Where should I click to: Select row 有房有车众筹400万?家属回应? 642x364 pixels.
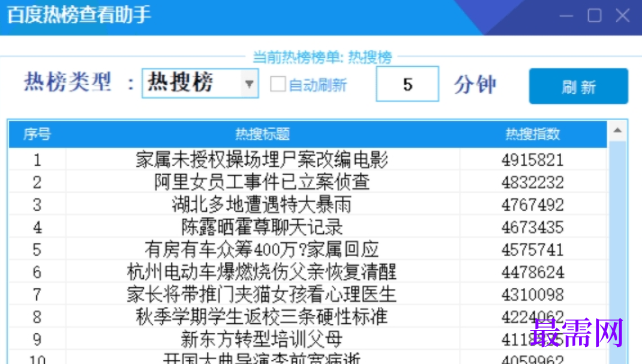click(x=308, y=250)
